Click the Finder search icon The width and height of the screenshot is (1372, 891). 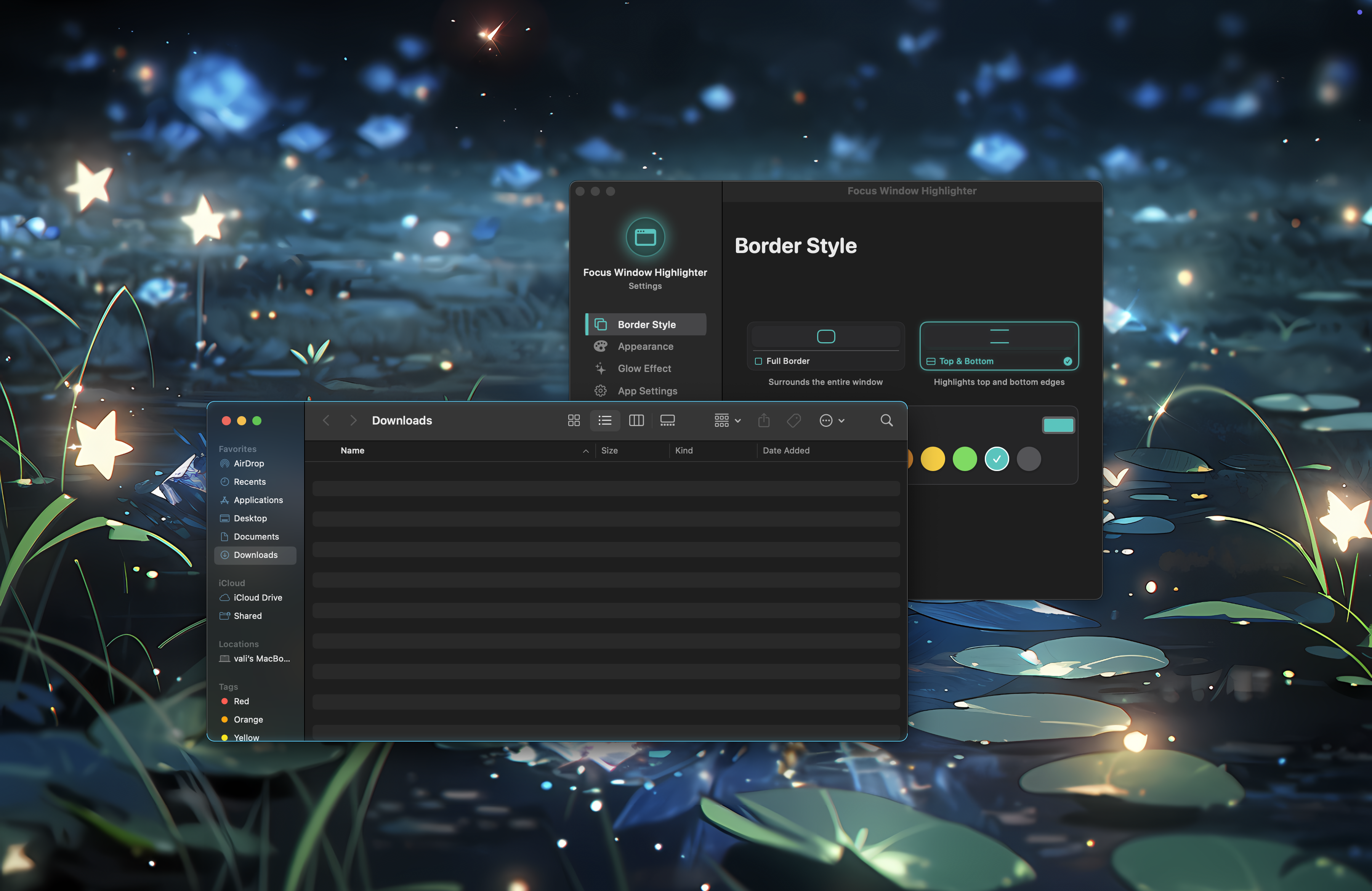point(886,421)
